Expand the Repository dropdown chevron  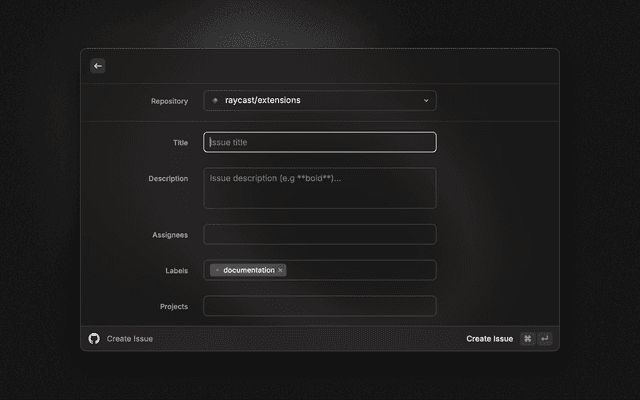click(425, 101)
